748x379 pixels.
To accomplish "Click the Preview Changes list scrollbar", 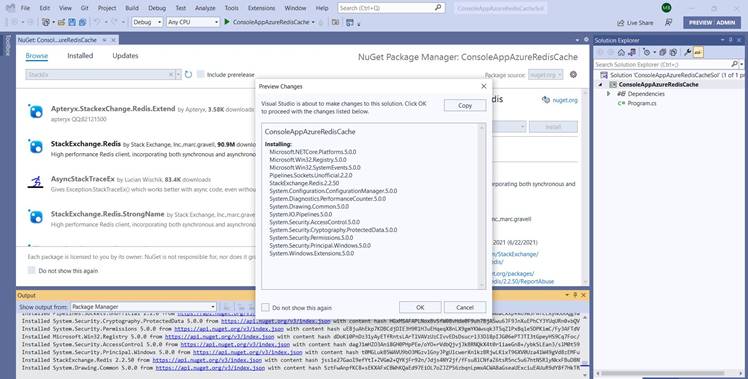I will 482,206.
